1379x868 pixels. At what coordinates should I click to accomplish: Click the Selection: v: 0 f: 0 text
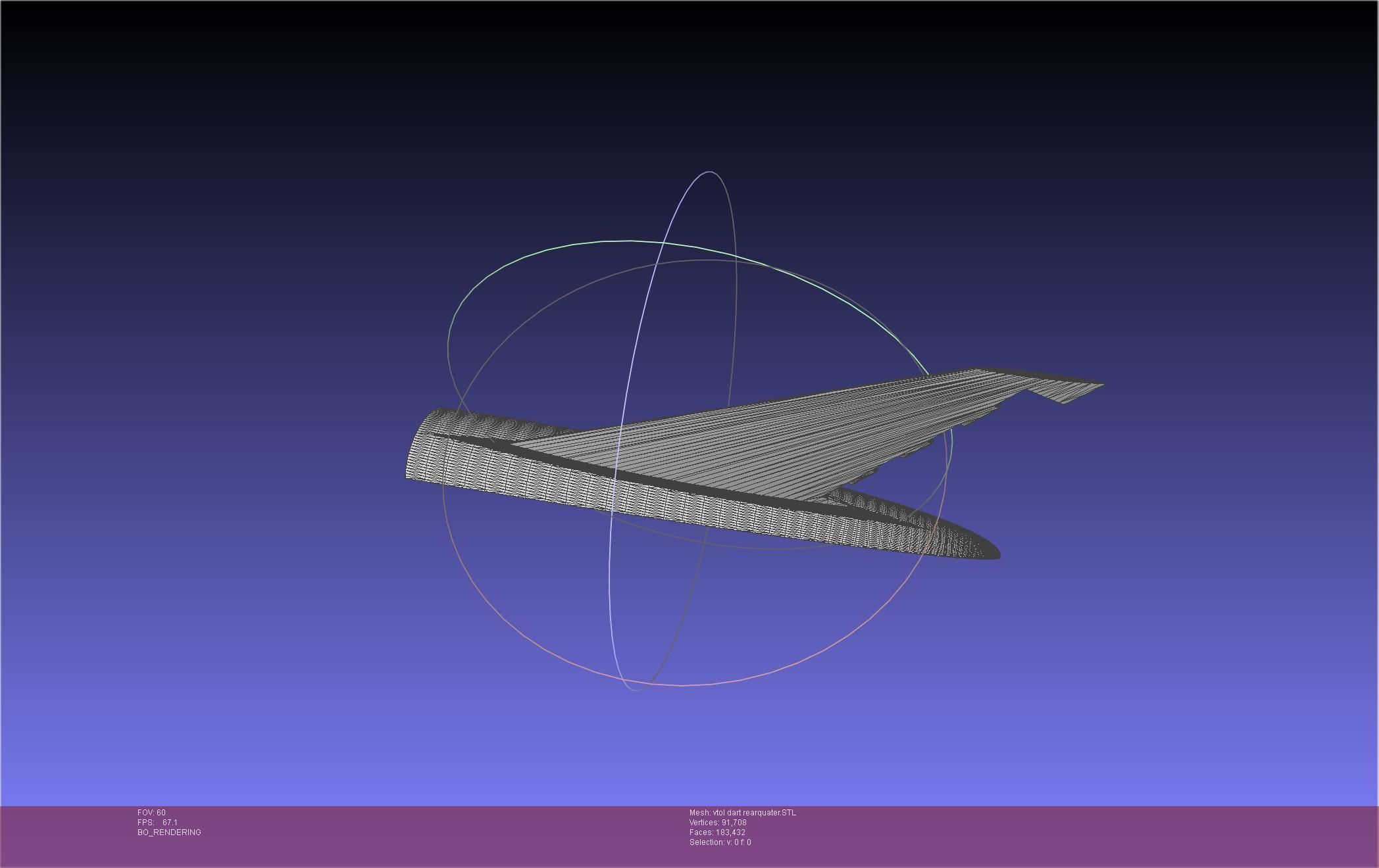click(720, 842)
